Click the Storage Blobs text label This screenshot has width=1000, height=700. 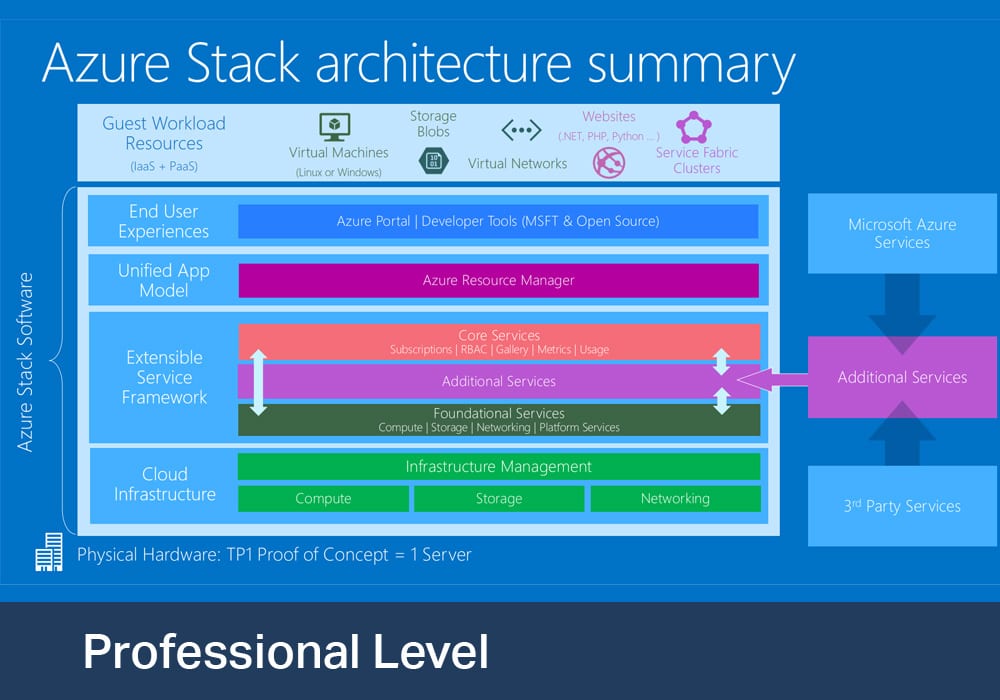[x=433, y=124]
